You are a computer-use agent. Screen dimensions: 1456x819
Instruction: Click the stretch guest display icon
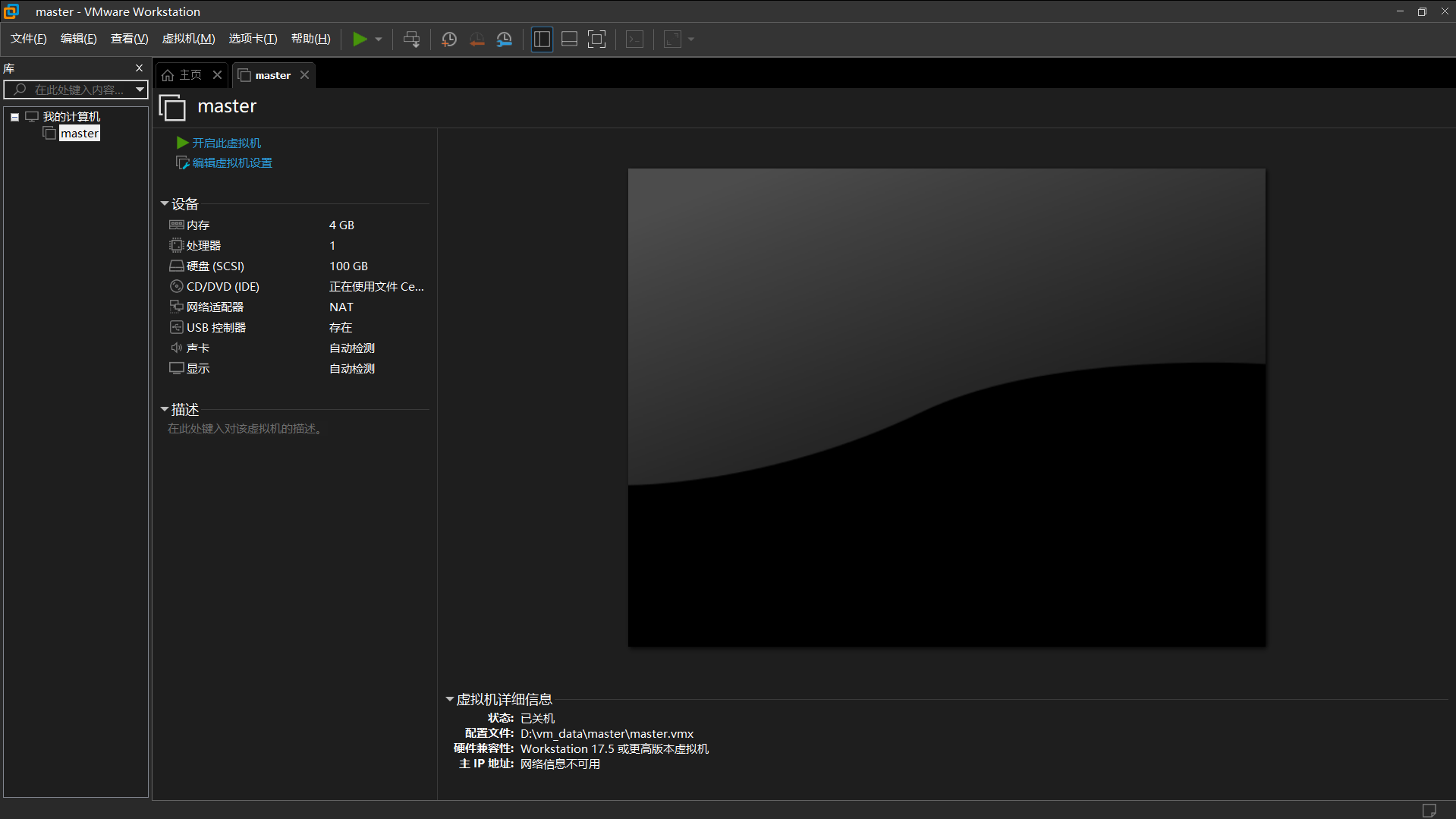pyautogui.click(x=672, y=39)
